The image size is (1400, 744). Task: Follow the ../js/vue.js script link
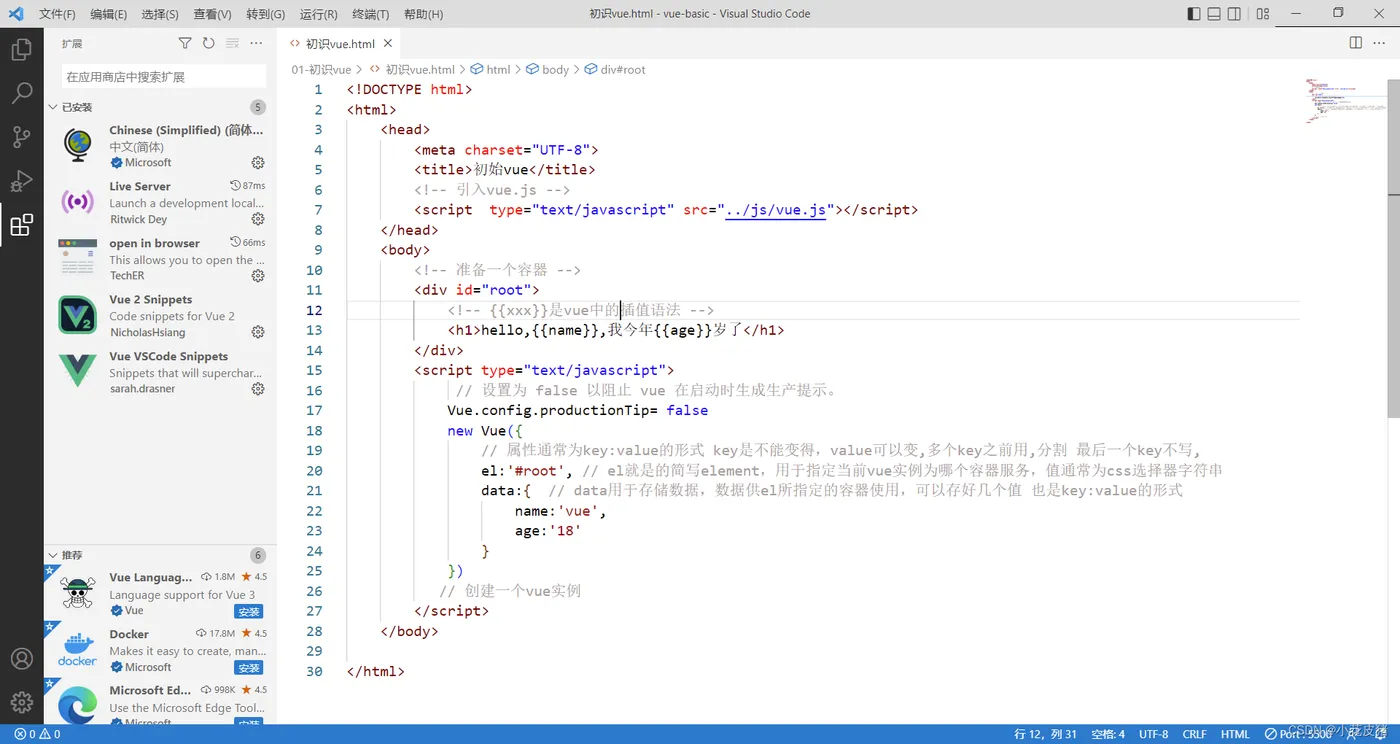[x=775, y=210]
